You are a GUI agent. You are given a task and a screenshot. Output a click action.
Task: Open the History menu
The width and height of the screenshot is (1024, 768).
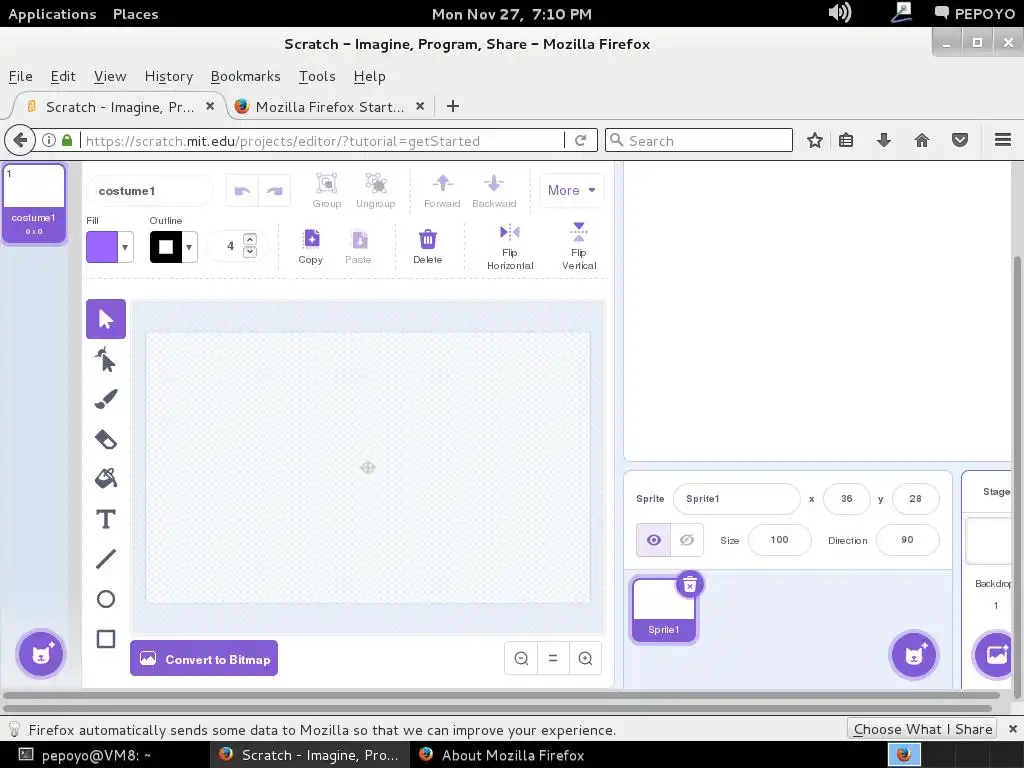(x=168, y=76)
